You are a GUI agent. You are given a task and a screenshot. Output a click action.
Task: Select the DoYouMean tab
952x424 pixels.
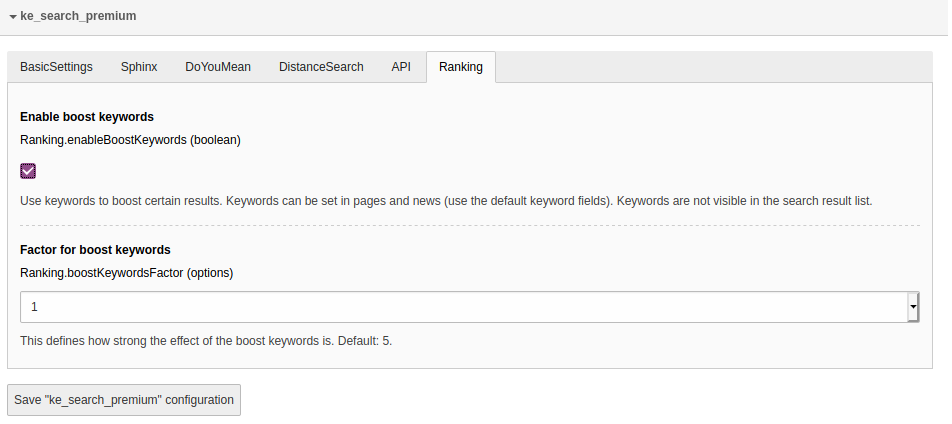point(218,67)
